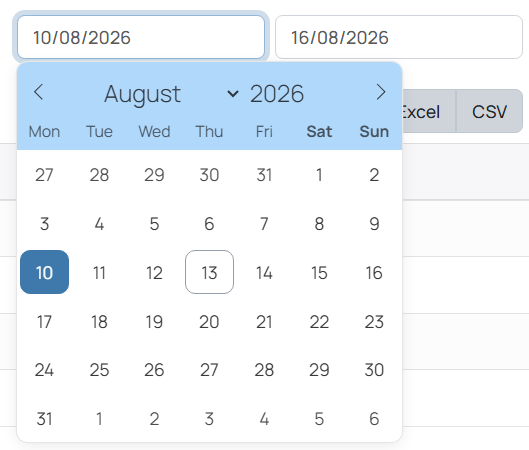Select the highlighted date 10 August
Image resolution: width=529 pixels, height=450 pixels.
click(45, 272)
